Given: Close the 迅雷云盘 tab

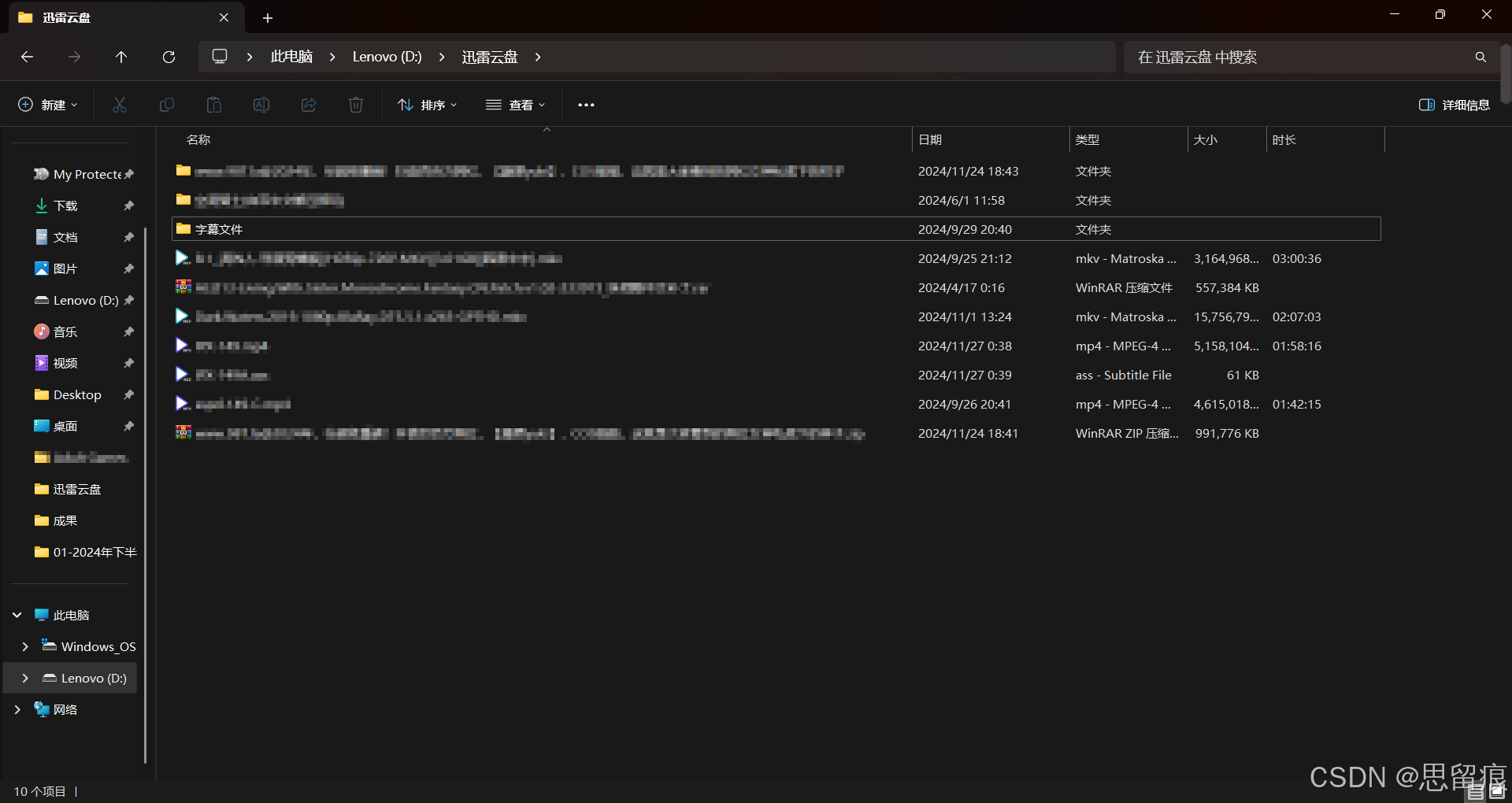Looking at the screenshot, I should [x=224, y=17].
